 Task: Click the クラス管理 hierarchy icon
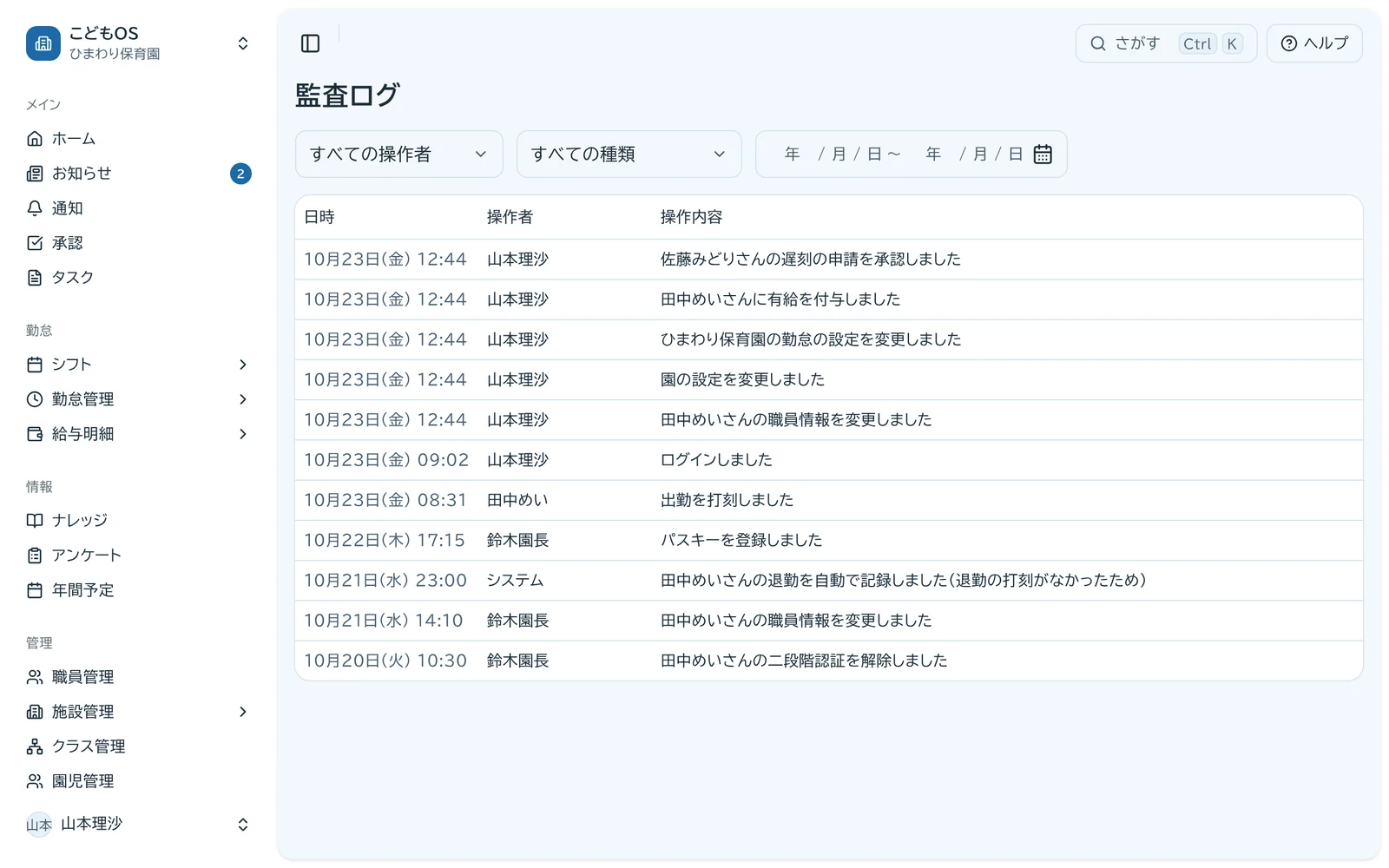(x=35, y=746)
